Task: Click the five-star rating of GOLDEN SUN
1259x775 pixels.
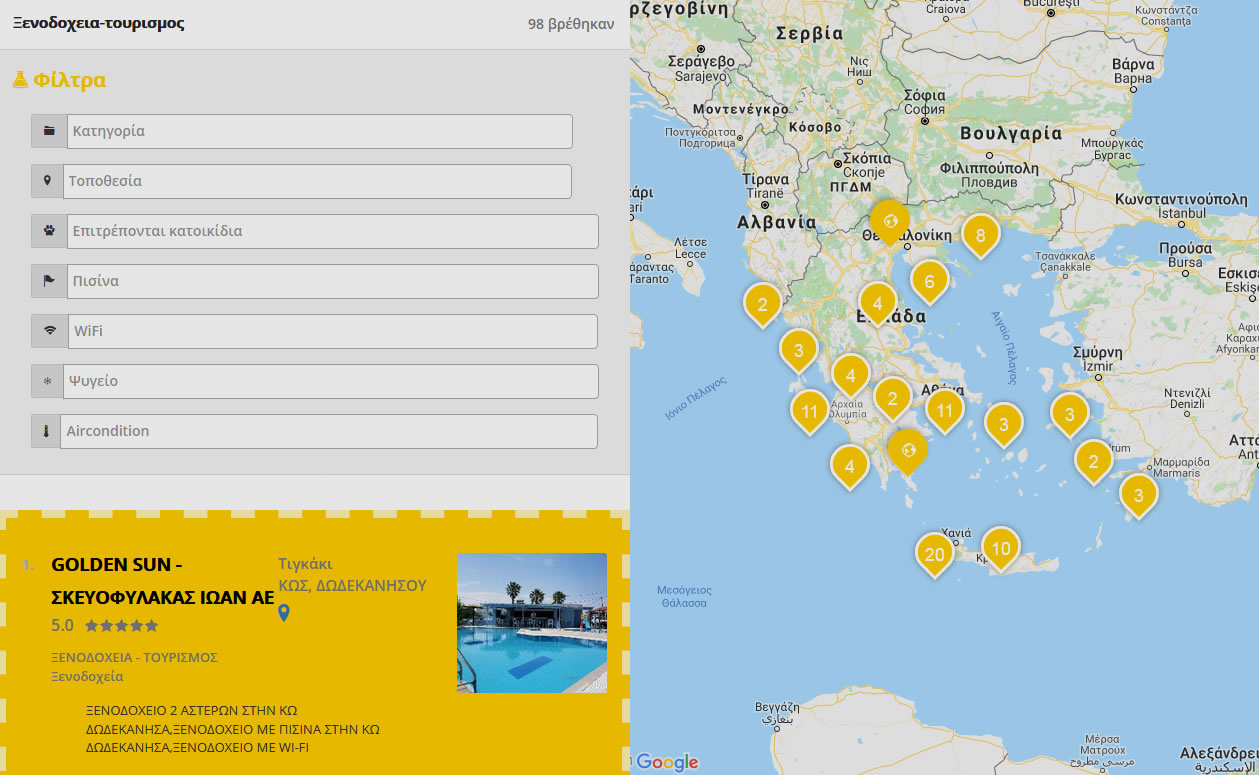Action: click(x=121, y=626)
